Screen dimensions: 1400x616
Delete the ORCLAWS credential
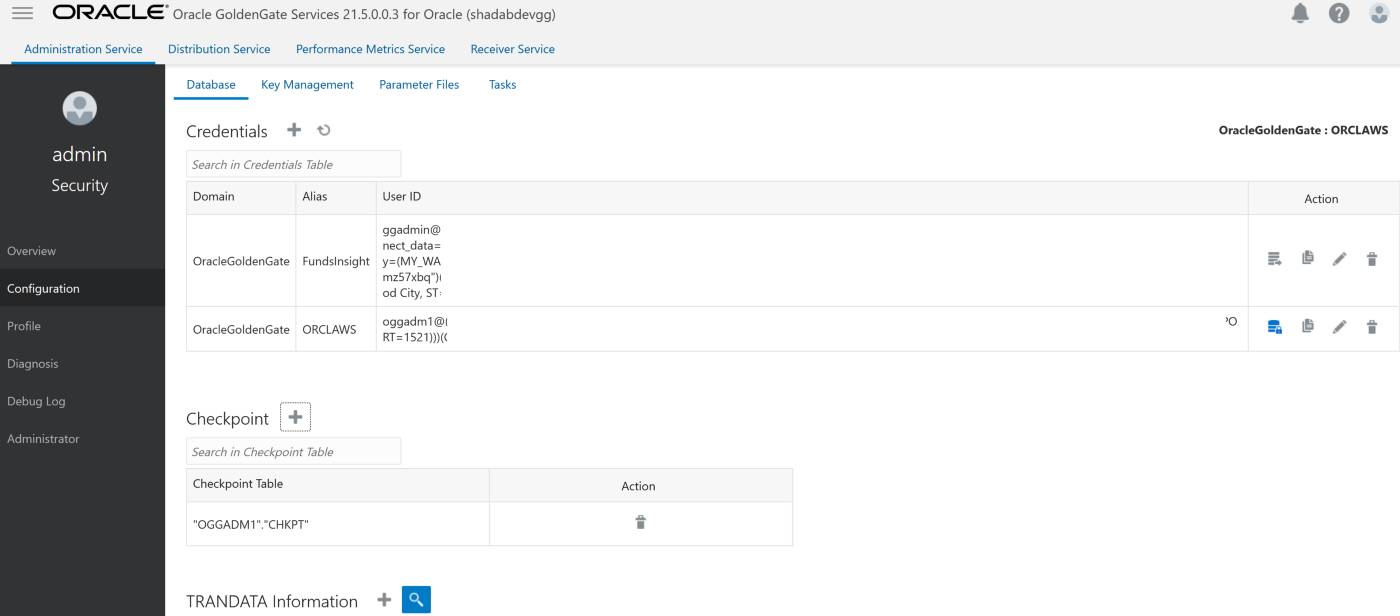pyautogui.click(x=1372, y=327)
